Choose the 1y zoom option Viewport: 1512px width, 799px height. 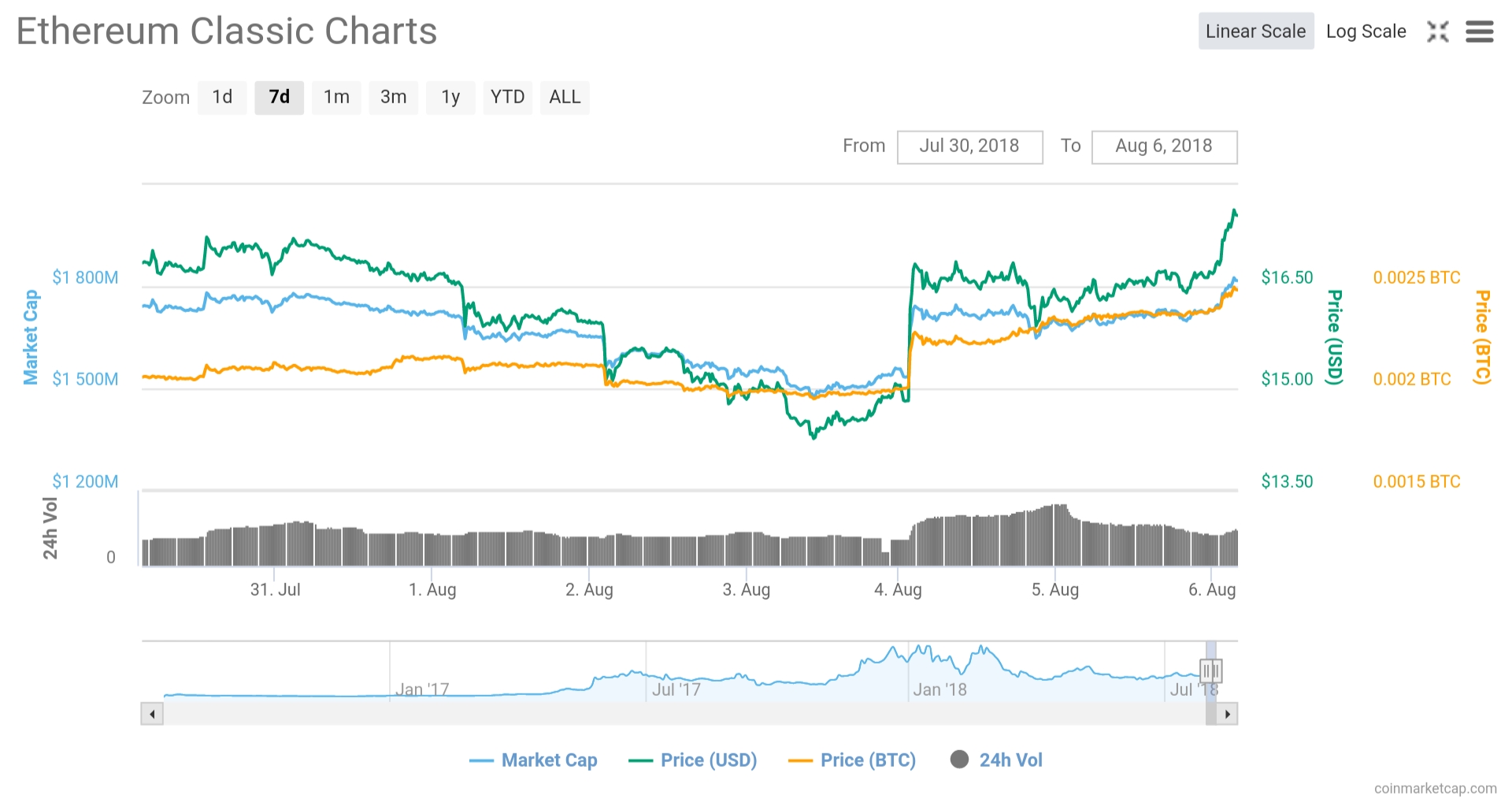coord(450,97)
